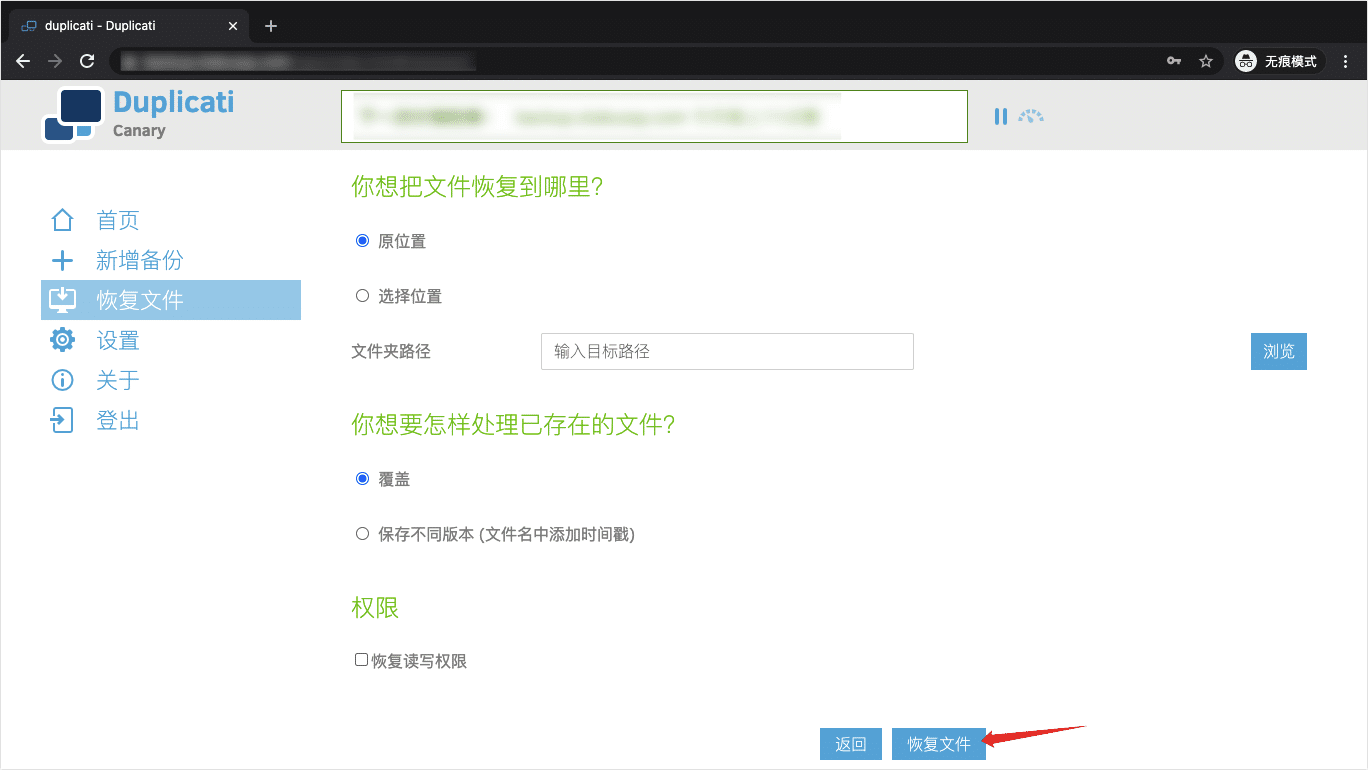
Task: Click the 无痕模式 incognito indicator
Action: tap(1278, 61)
